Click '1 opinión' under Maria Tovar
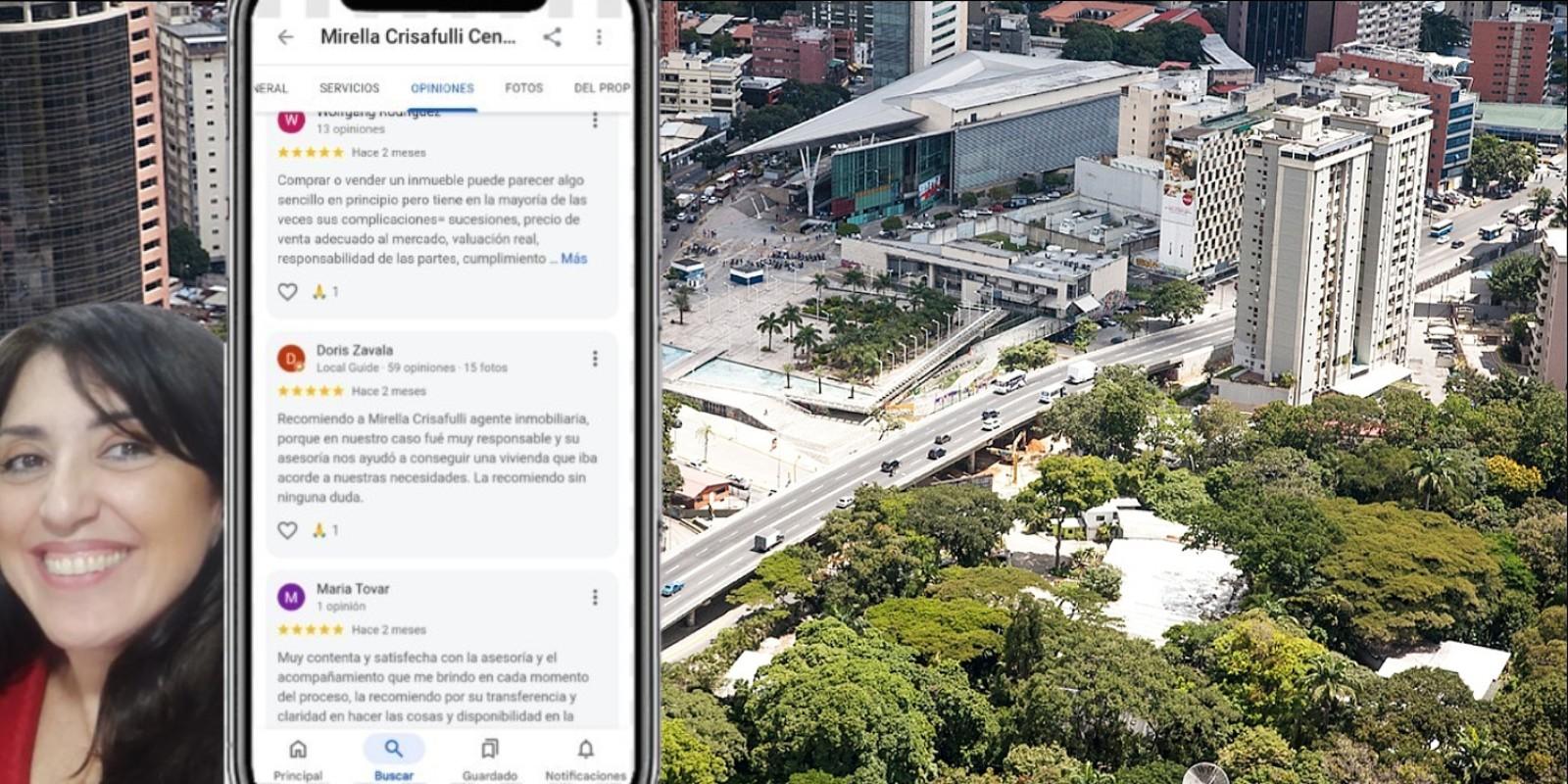 (340, 607)
